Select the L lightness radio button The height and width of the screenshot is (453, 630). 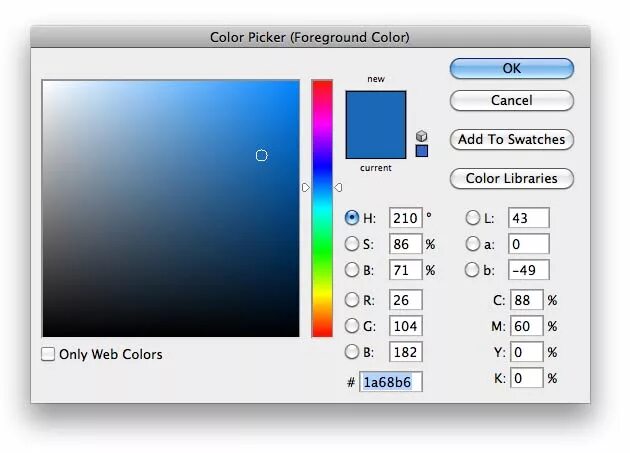473,218
